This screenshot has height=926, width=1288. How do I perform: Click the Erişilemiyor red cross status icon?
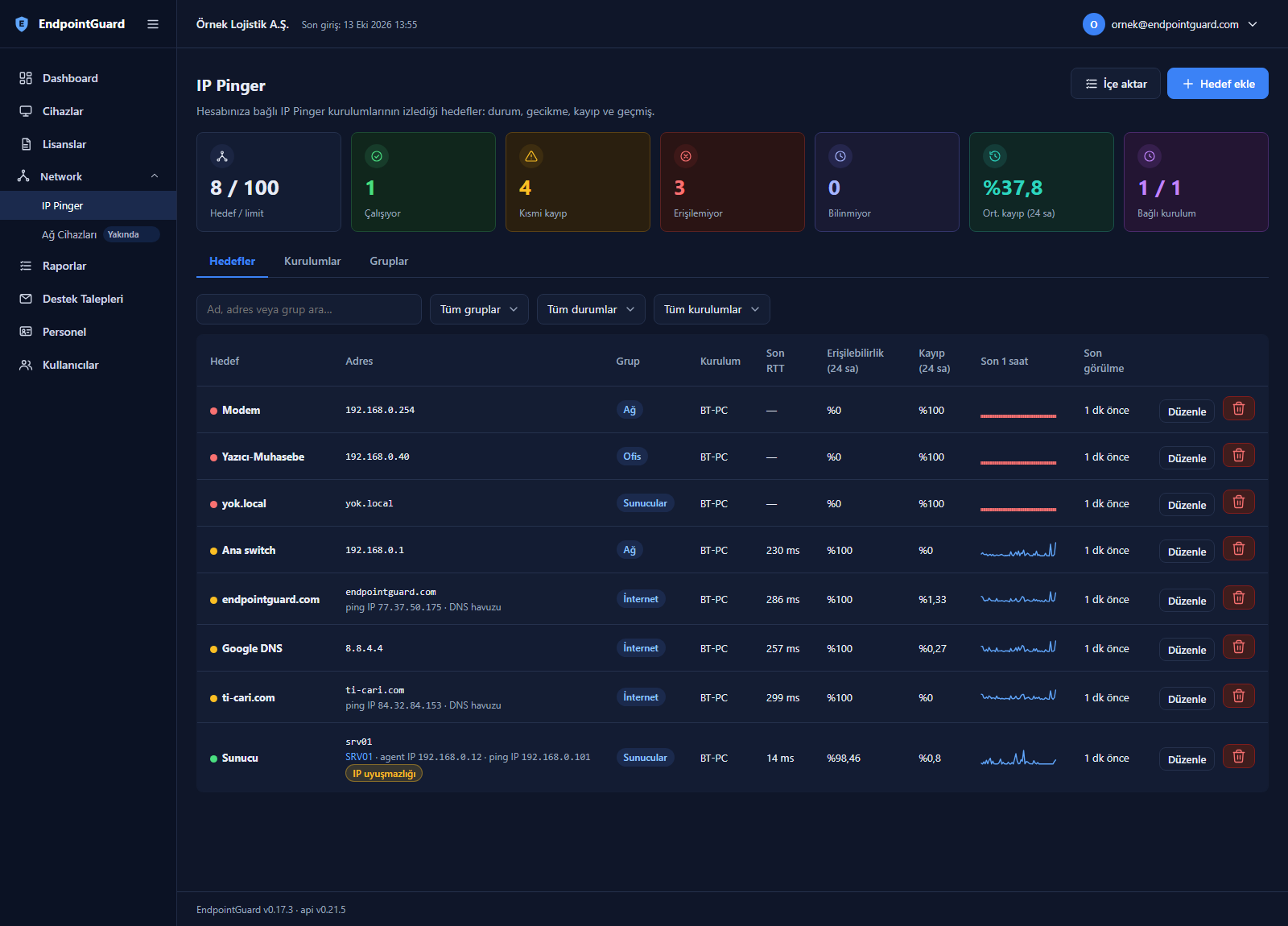pos(686,156)
